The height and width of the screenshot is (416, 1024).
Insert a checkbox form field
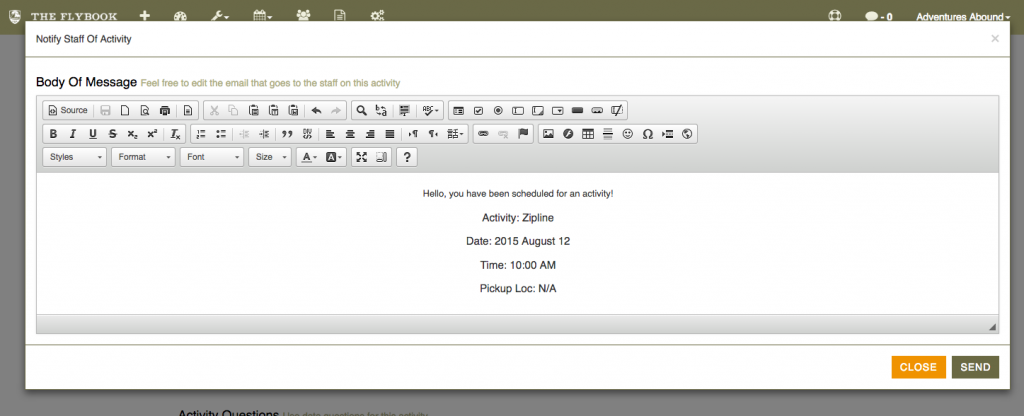pyautogui.click(x=478, y=110)
